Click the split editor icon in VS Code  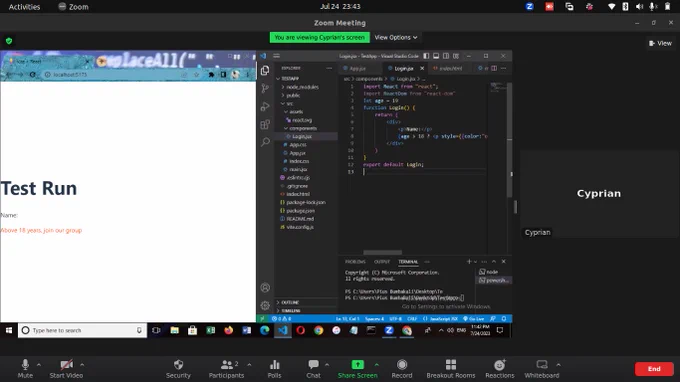pos(494,68)
